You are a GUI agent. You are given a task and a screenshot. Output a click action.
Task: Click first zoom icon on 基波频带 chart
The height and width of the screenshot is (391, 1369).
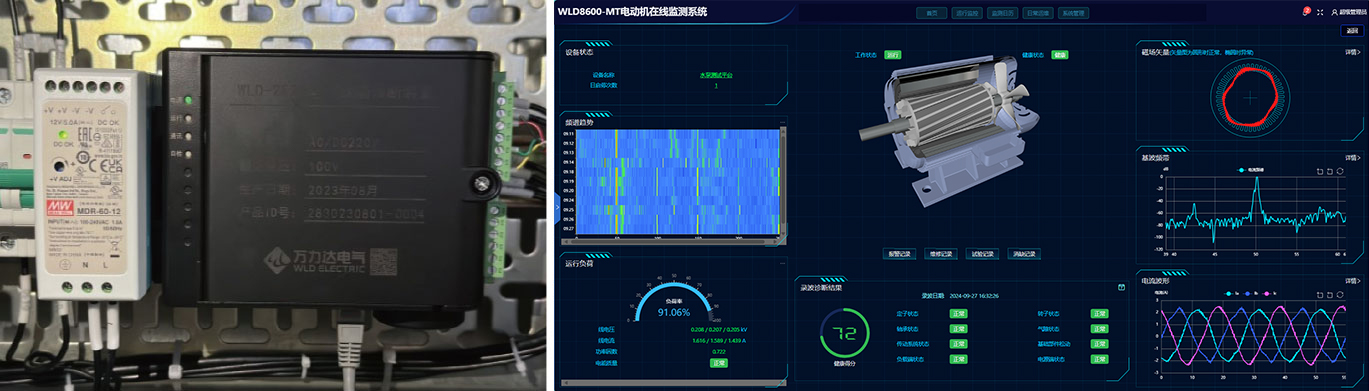coord(1320,171)
